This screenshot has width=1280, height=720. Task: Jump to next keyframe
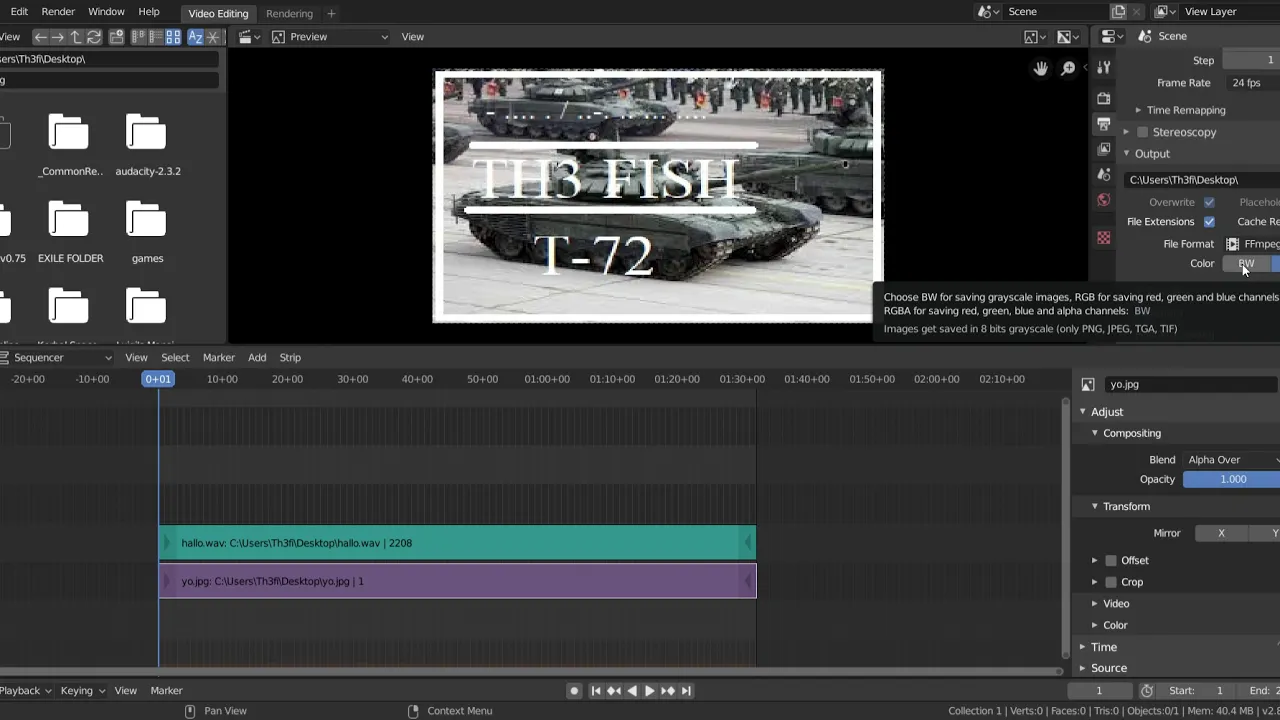[x=668, y=691]
